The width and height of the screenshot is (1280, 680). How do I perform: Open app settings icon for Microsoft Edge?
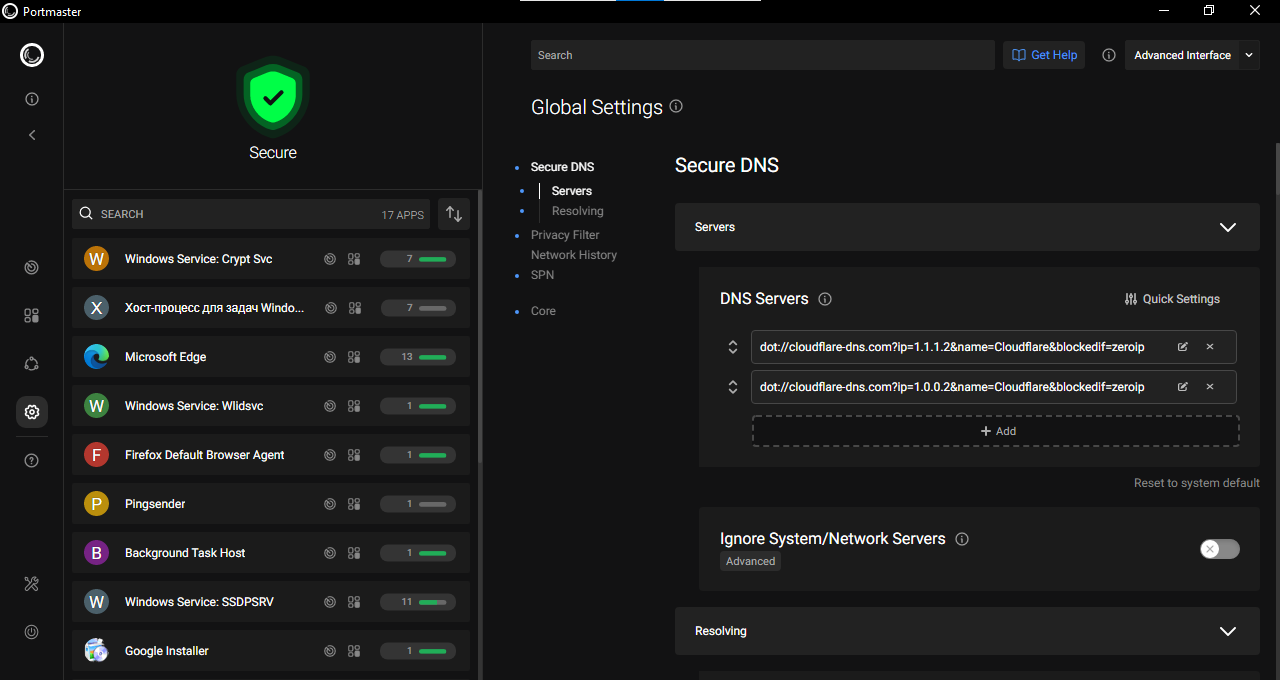[354, 357]
